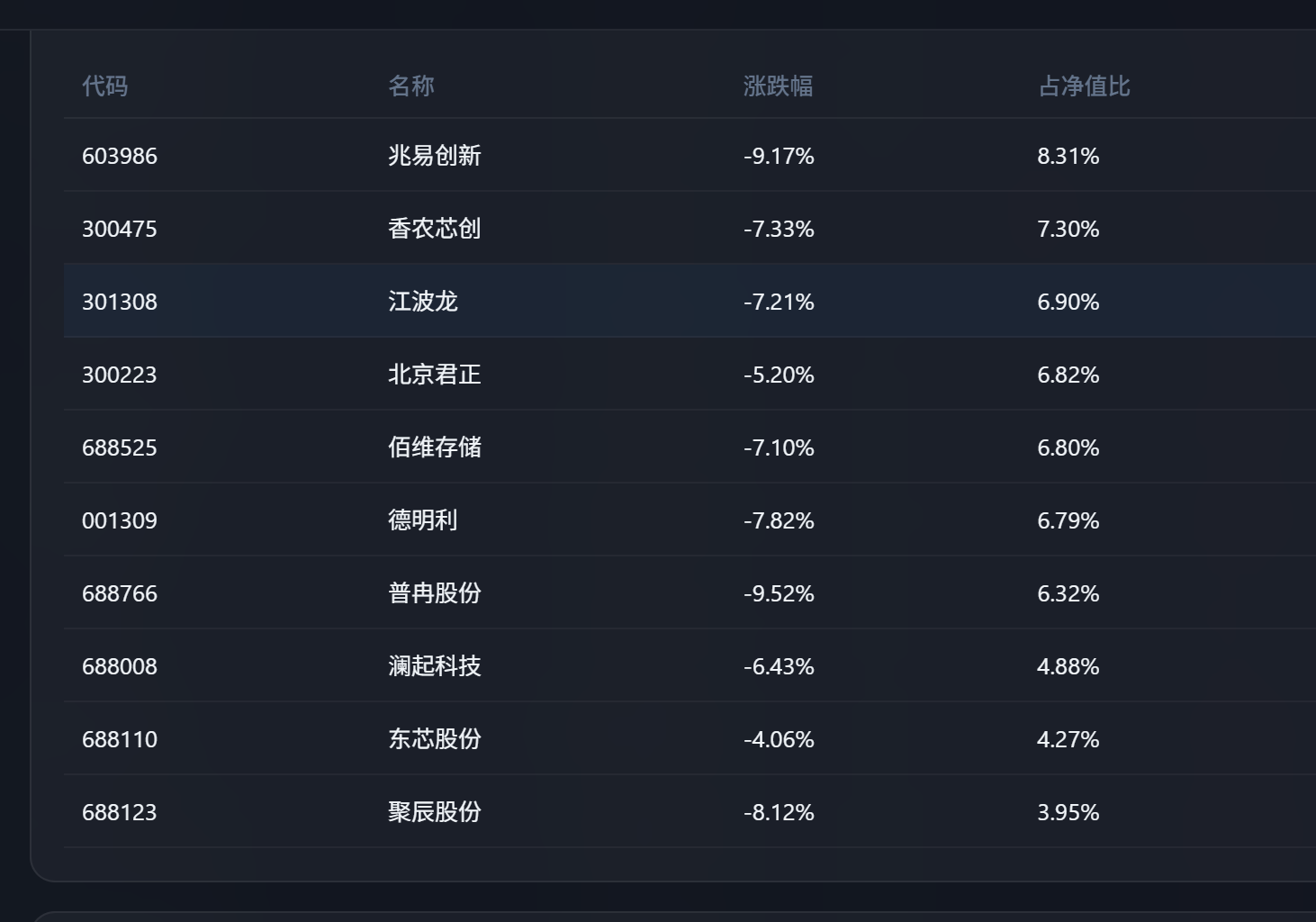Open the 北京君正 entry
Screen dimensions: 1316x922
pyautogui.click(x=435, y=375)
